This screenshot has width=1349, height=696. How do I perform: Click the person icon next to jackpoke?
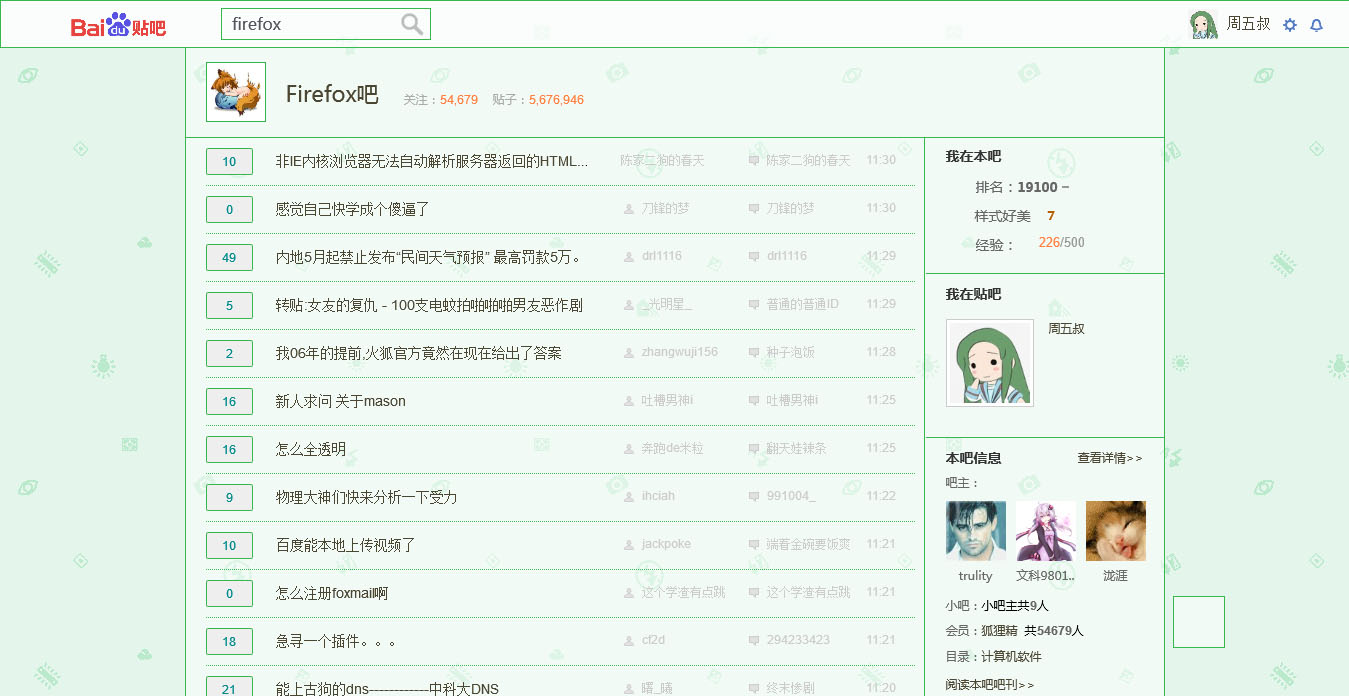pyautogui.click(x=627, y=544)
